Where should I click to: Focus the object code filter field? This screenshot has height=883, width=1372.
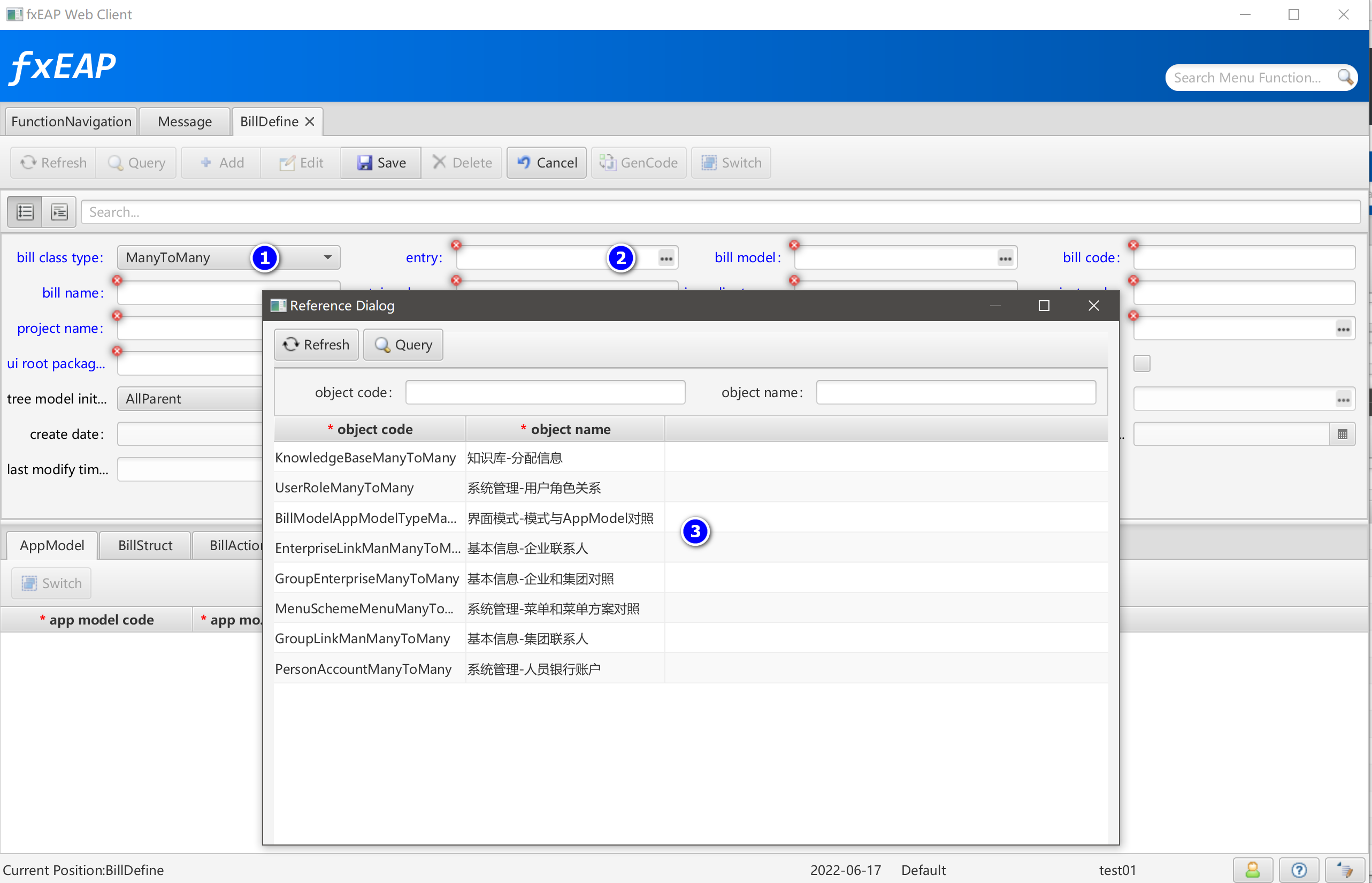tap(545, 392)
